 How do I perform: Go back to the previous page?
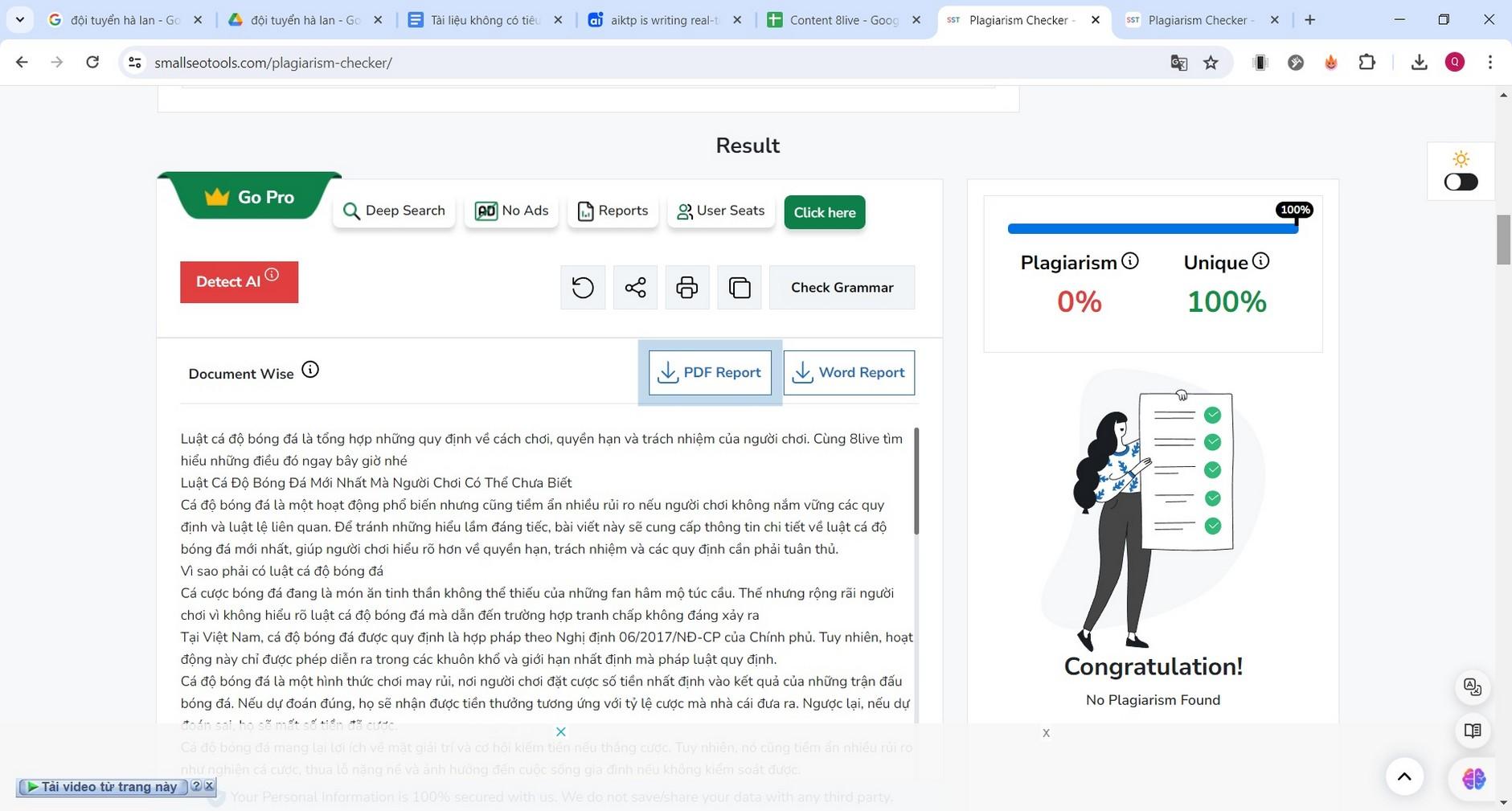(x=22, y=62)
